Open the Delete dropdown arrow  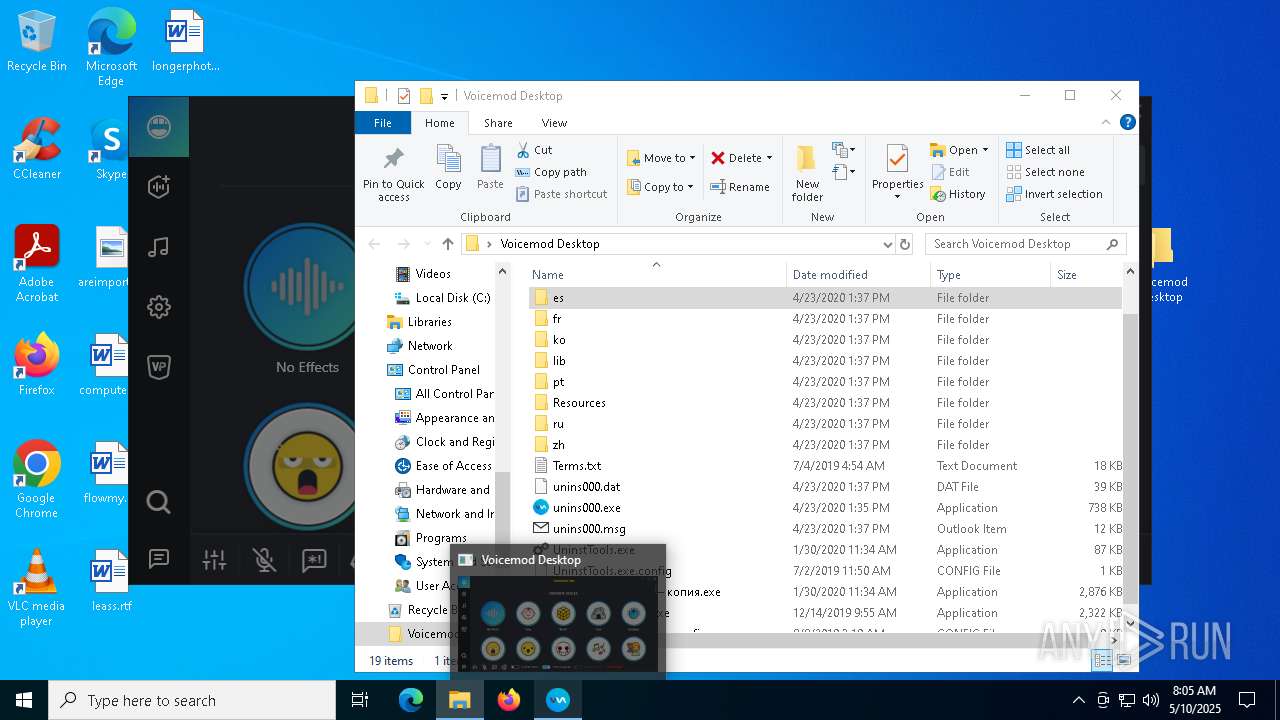[769, 158]
